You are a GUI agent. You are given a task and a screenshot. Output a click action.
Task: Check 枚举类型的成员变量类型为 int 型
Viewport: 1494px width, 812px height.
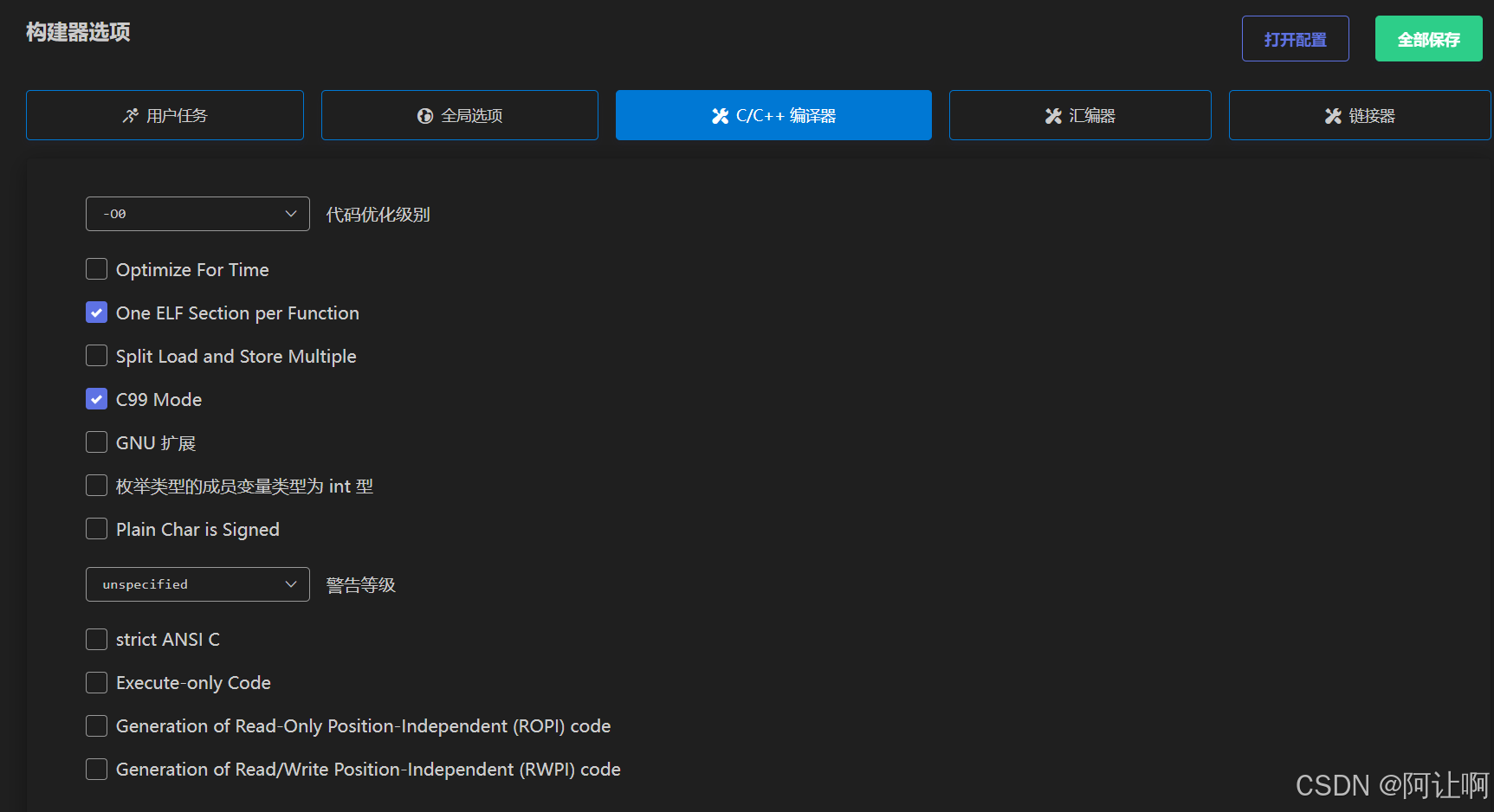click(x=96, y=486)
